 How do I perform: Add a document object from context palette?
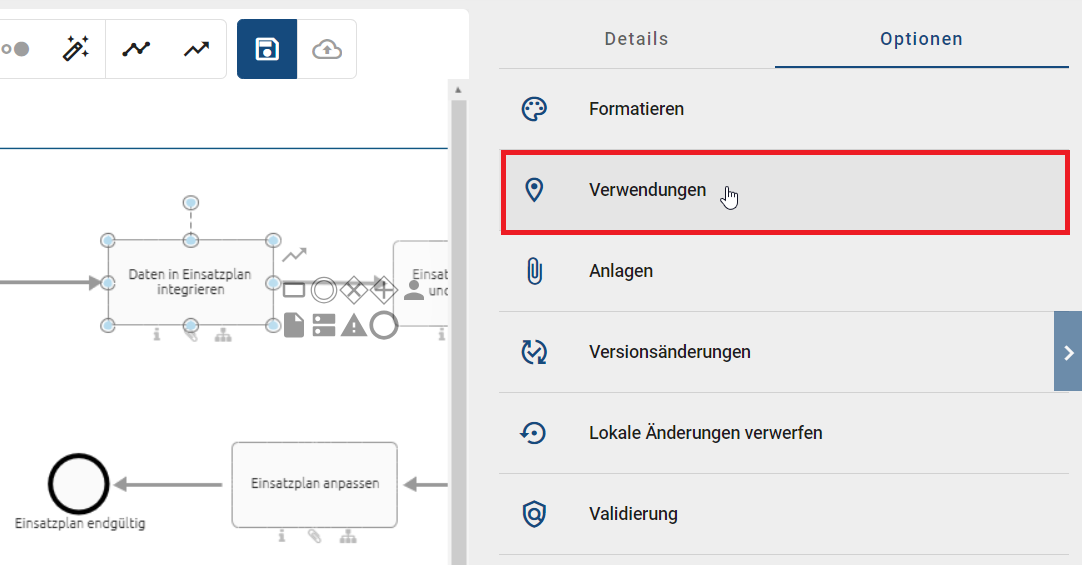[x=294, y=325]
